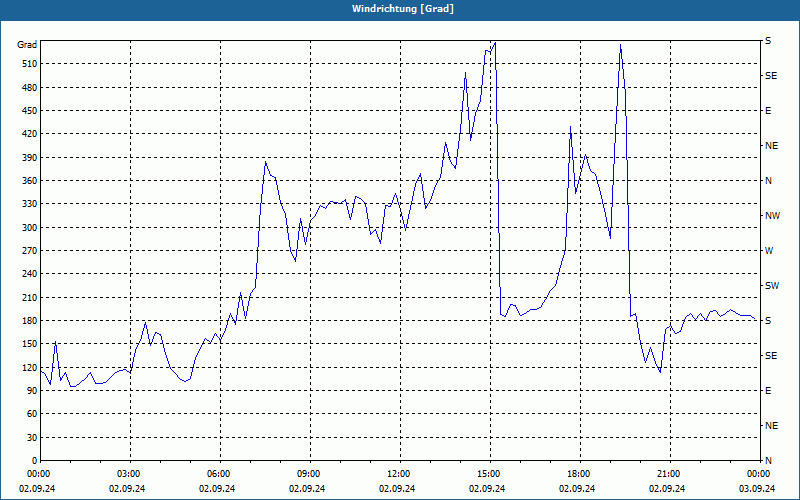Click the 480 value on the left axis
Viewport: 800px width, 500px height.
30,88
